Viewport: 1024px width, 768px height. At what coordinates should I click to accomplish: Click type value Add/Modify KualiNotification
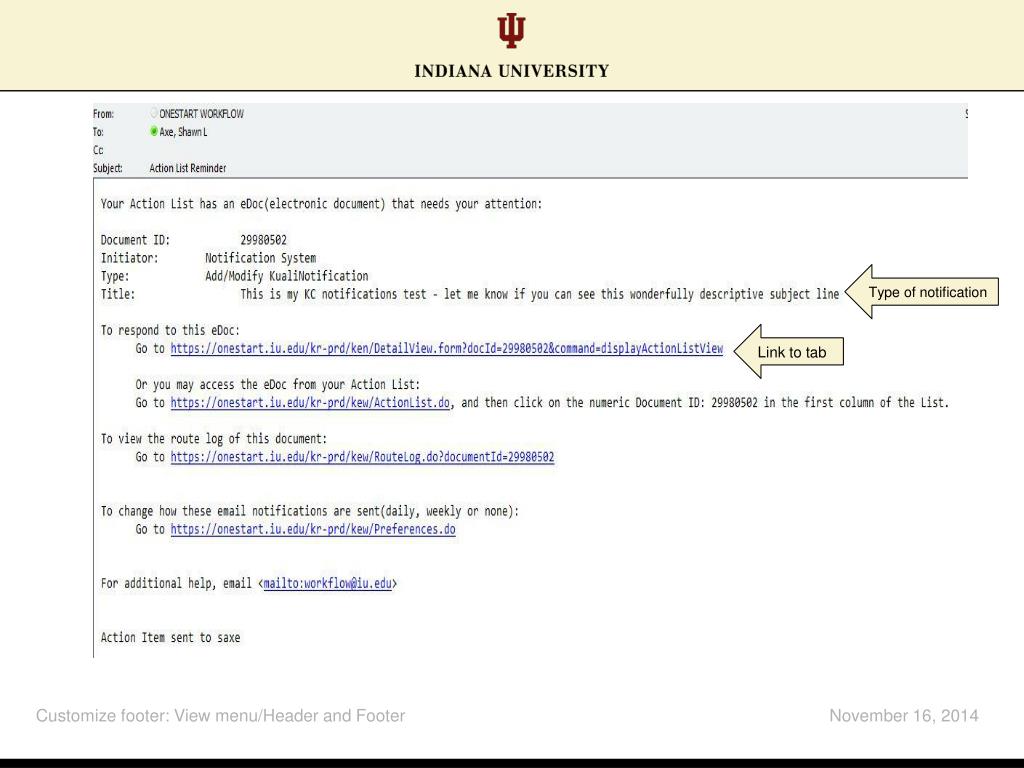pos(287,276)
